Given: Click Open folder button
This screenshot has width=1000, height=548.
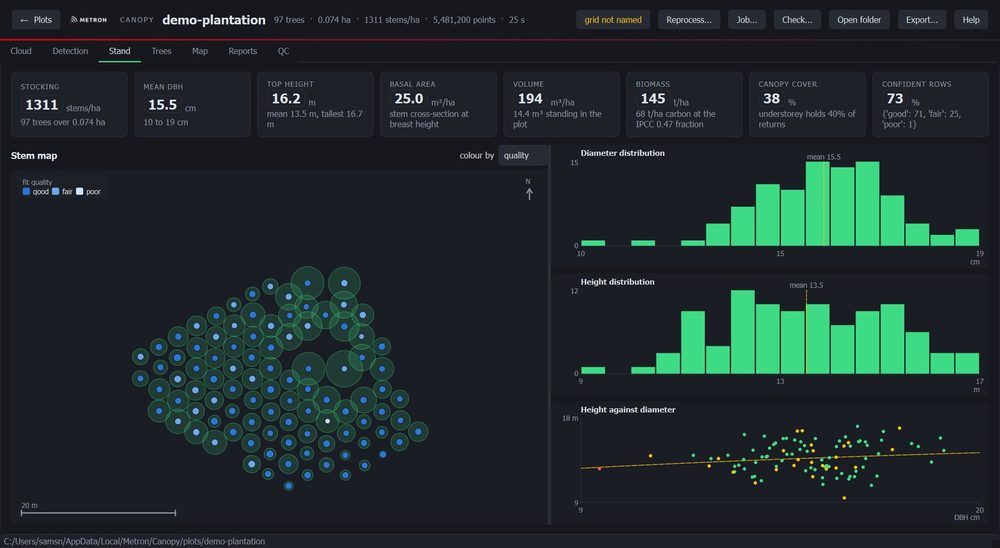Looking at the screenshot, I should coord(859,20).
